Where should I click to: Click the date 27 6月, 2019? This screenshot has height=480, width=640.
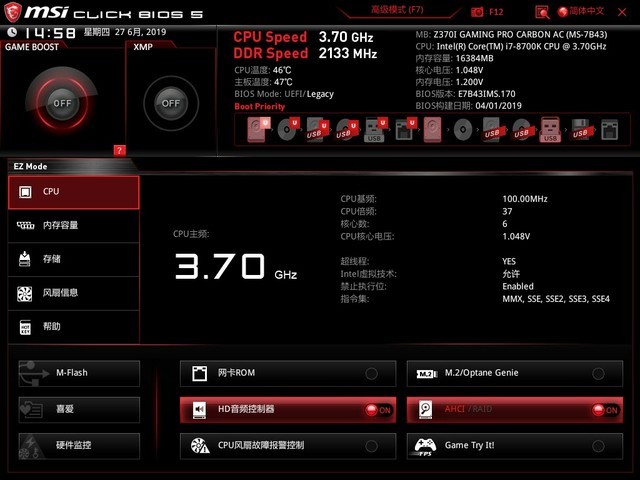140,32
